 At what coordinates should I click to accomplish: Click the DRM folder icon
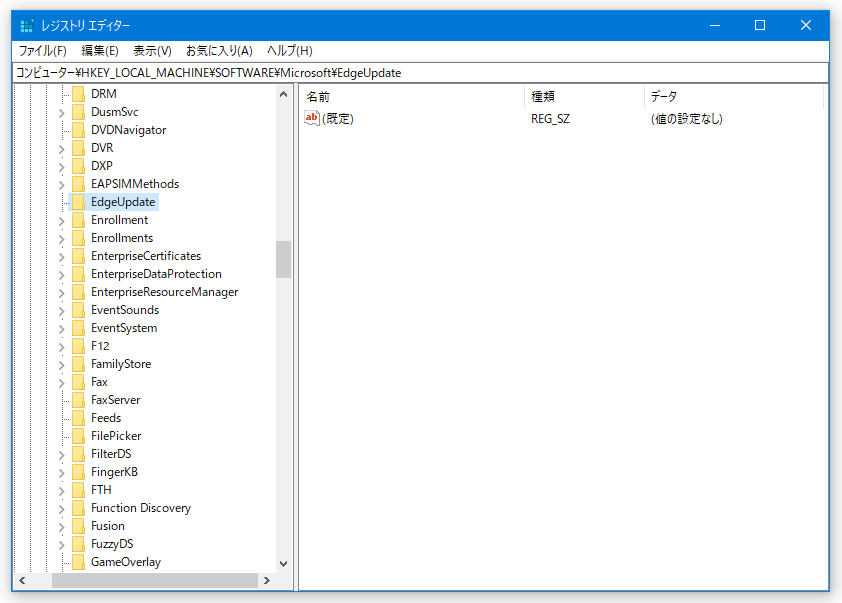[78, 94]
